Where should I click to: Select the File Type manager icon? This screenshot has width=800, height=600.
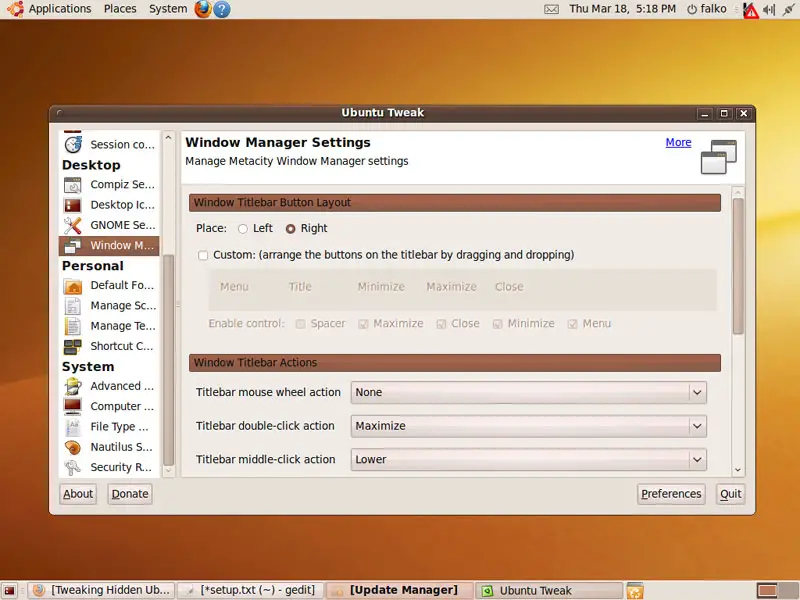click(x=73, y=427)
